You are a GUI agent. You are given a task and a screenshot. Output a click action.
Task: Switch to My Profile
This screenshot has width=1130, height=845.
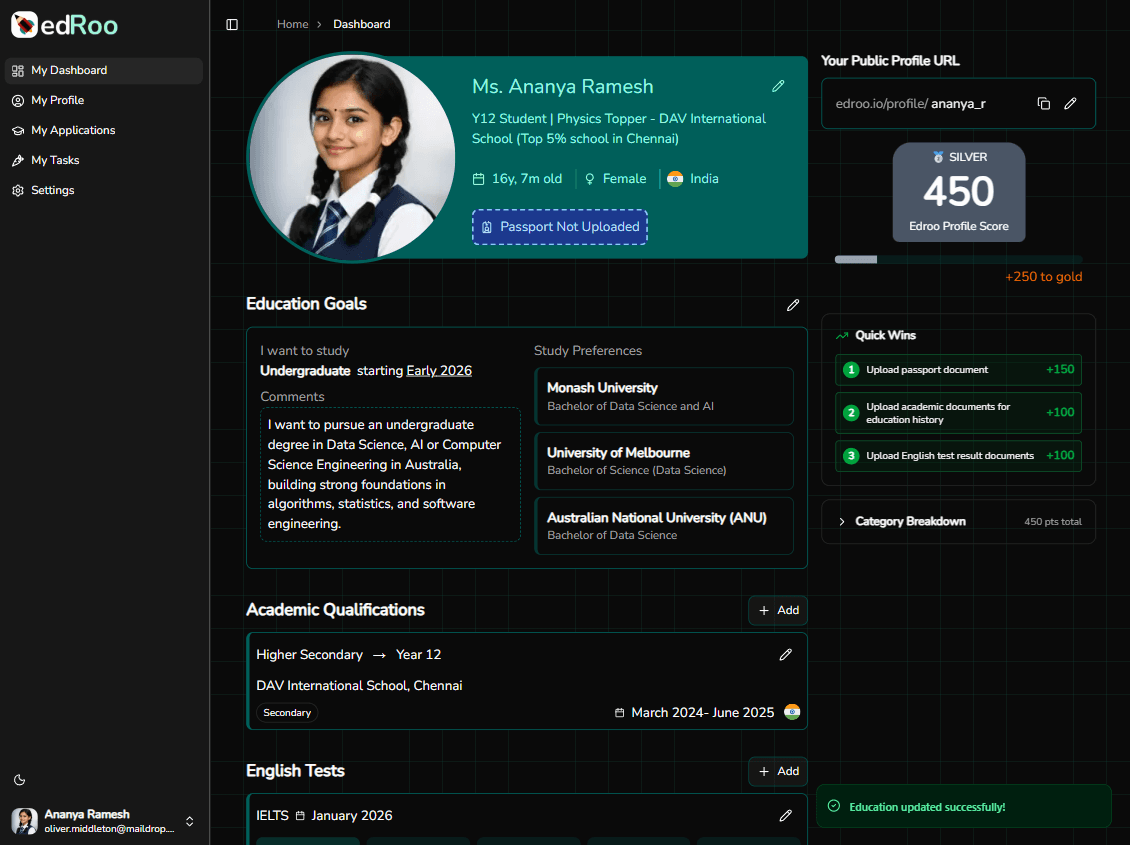point(55,100)
